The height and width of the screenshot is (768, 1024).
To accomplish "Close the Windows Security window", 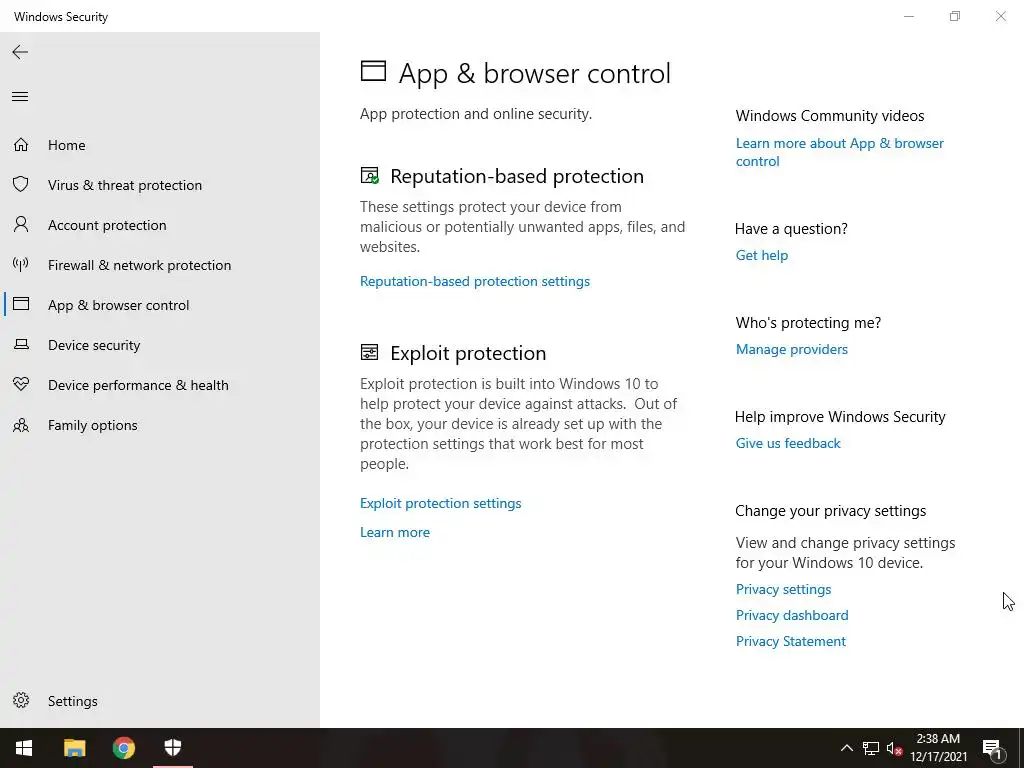I will click(x=1000, y=16).
